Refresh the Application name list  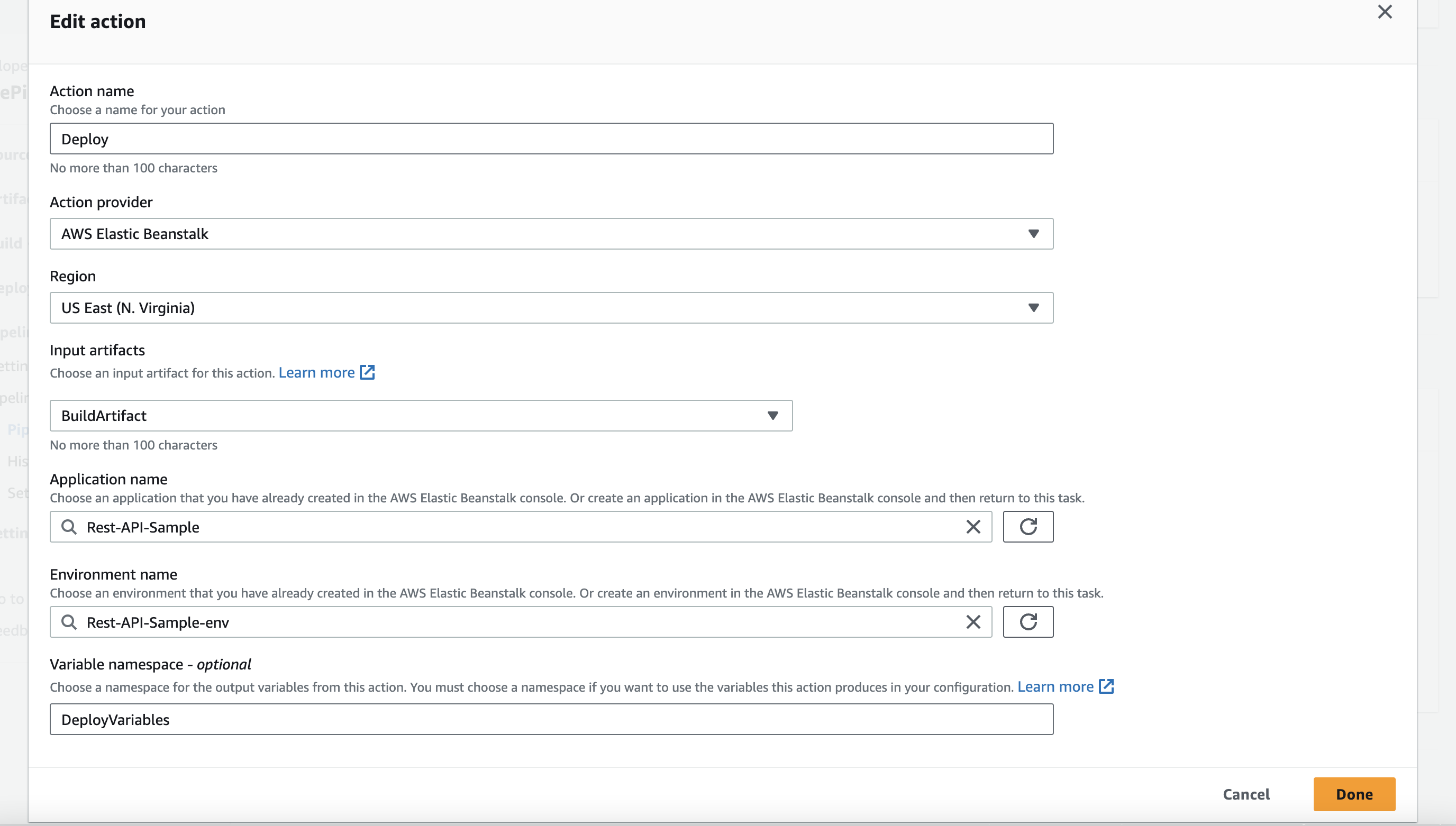[x=1027, y=527]
